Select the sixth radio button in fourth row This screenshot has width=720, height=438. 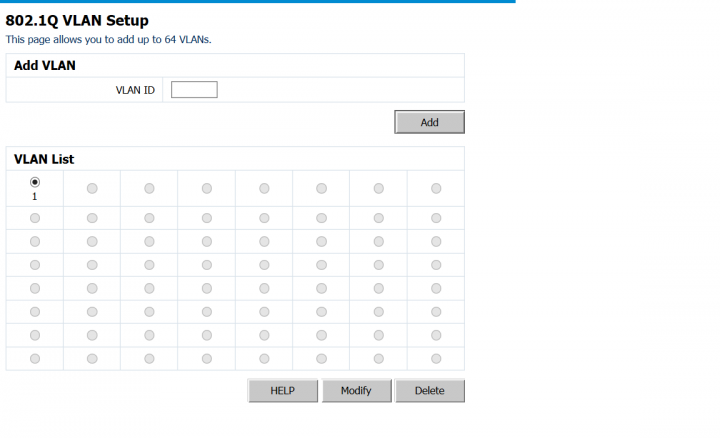coord(321,265)
